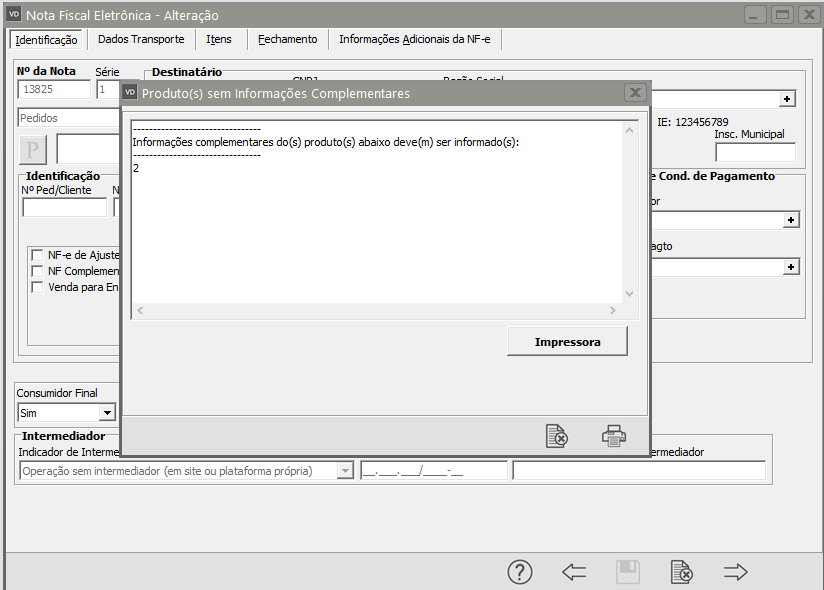This screenshot has height=590, width=824.
Task: Click the plus button on the Destinatário field
Action: [x=787, y=99]
